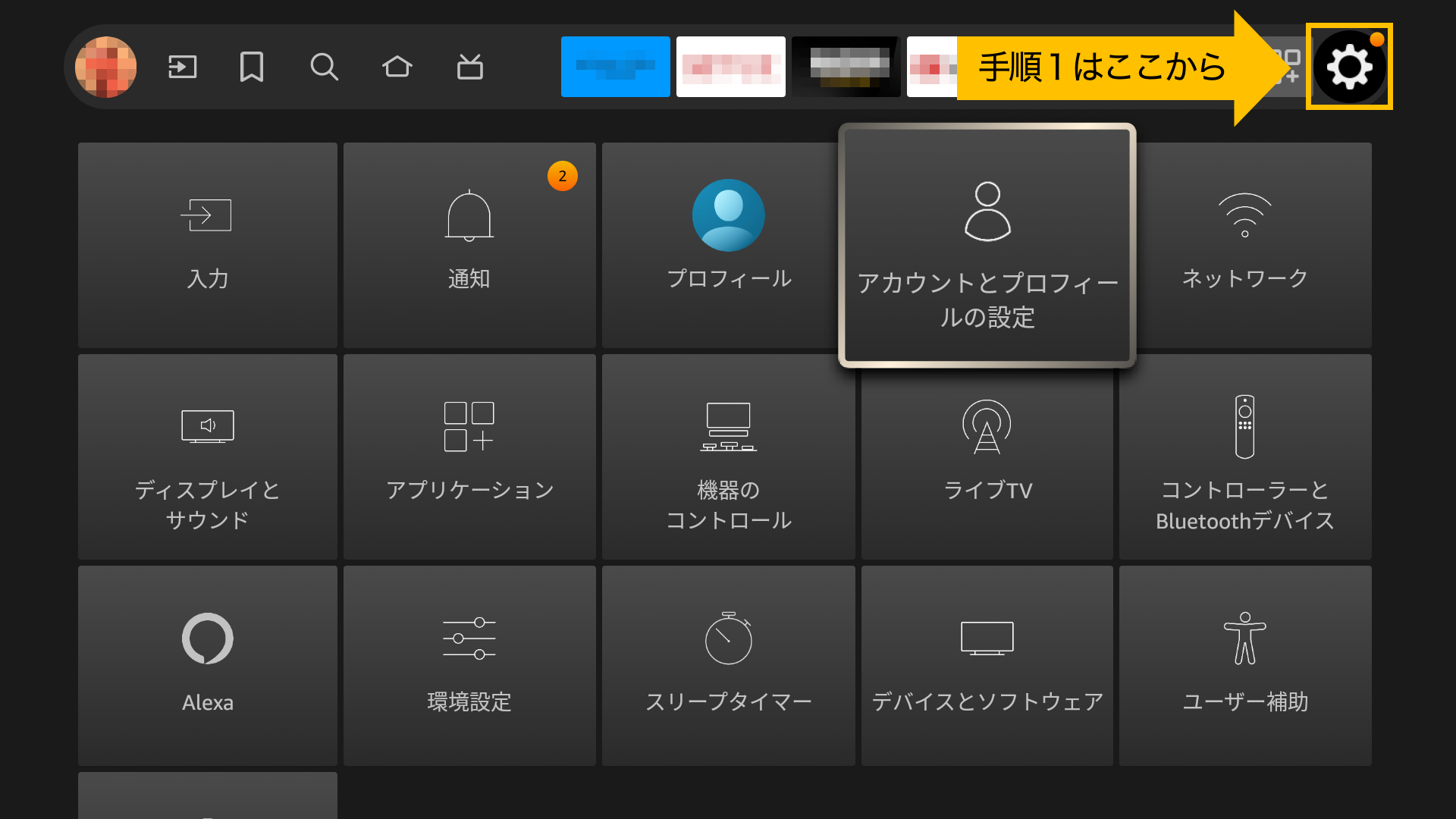
Task: Click the blue app thumbnail in top bar
Action: (x=615, y=67)
